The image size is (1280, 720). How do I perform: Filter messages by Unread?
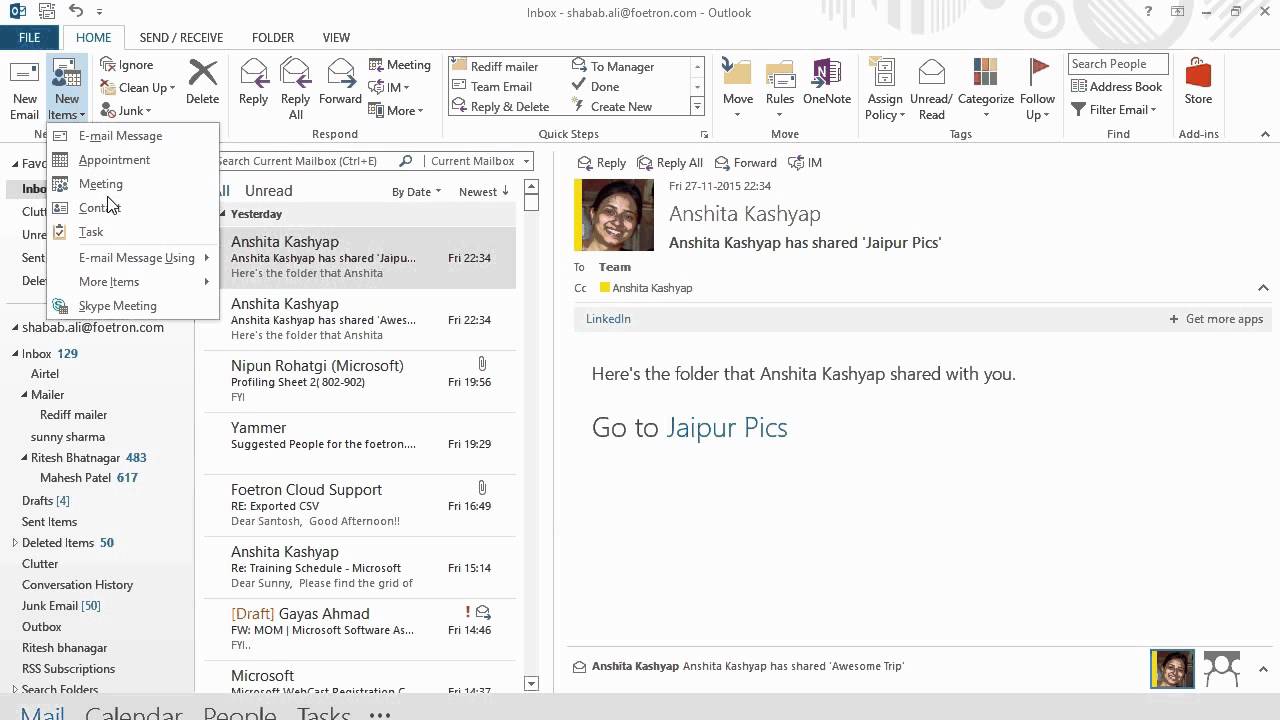[x=268, y=191]
